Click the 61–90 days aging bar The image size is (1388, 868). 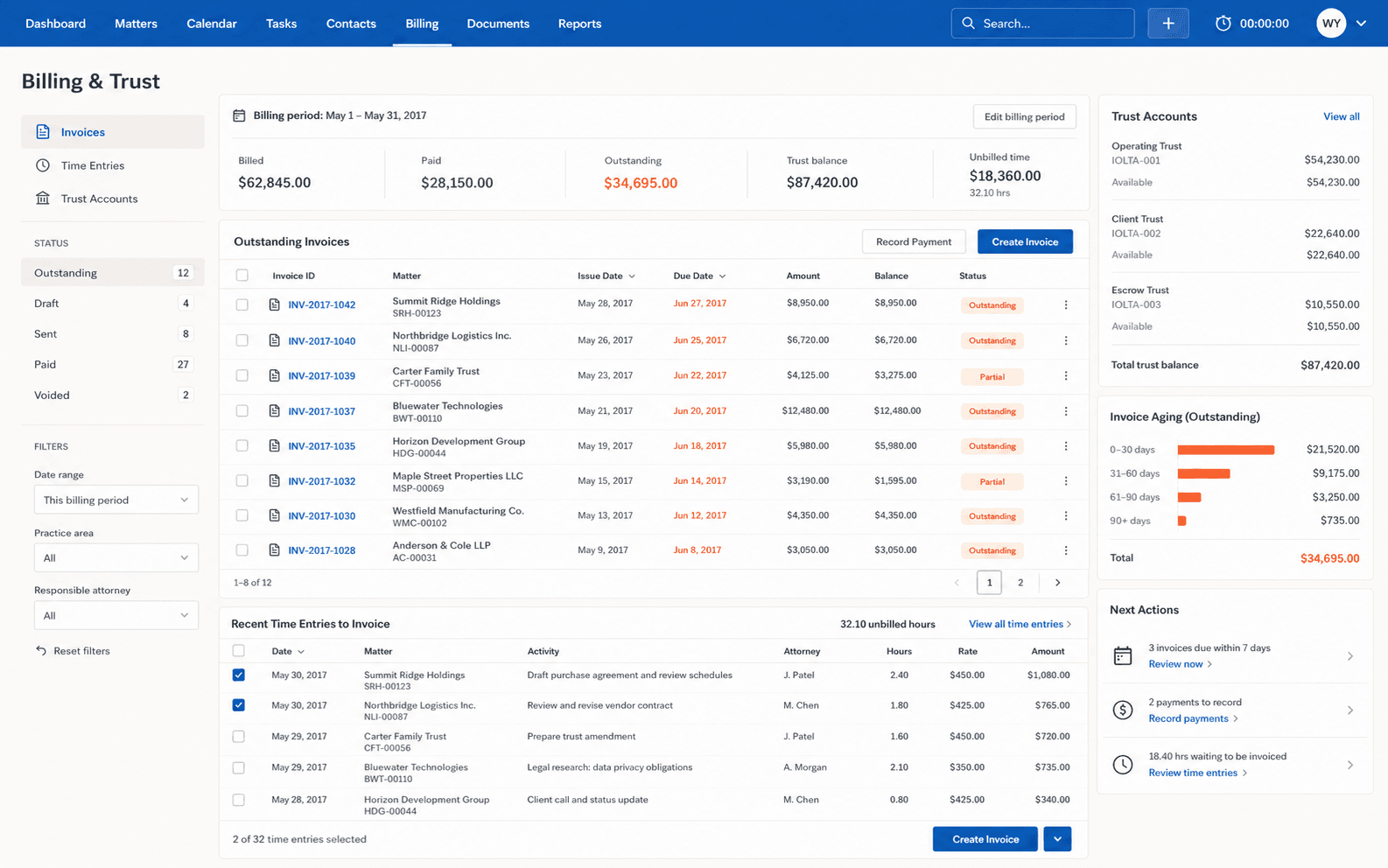point(1188,497)
